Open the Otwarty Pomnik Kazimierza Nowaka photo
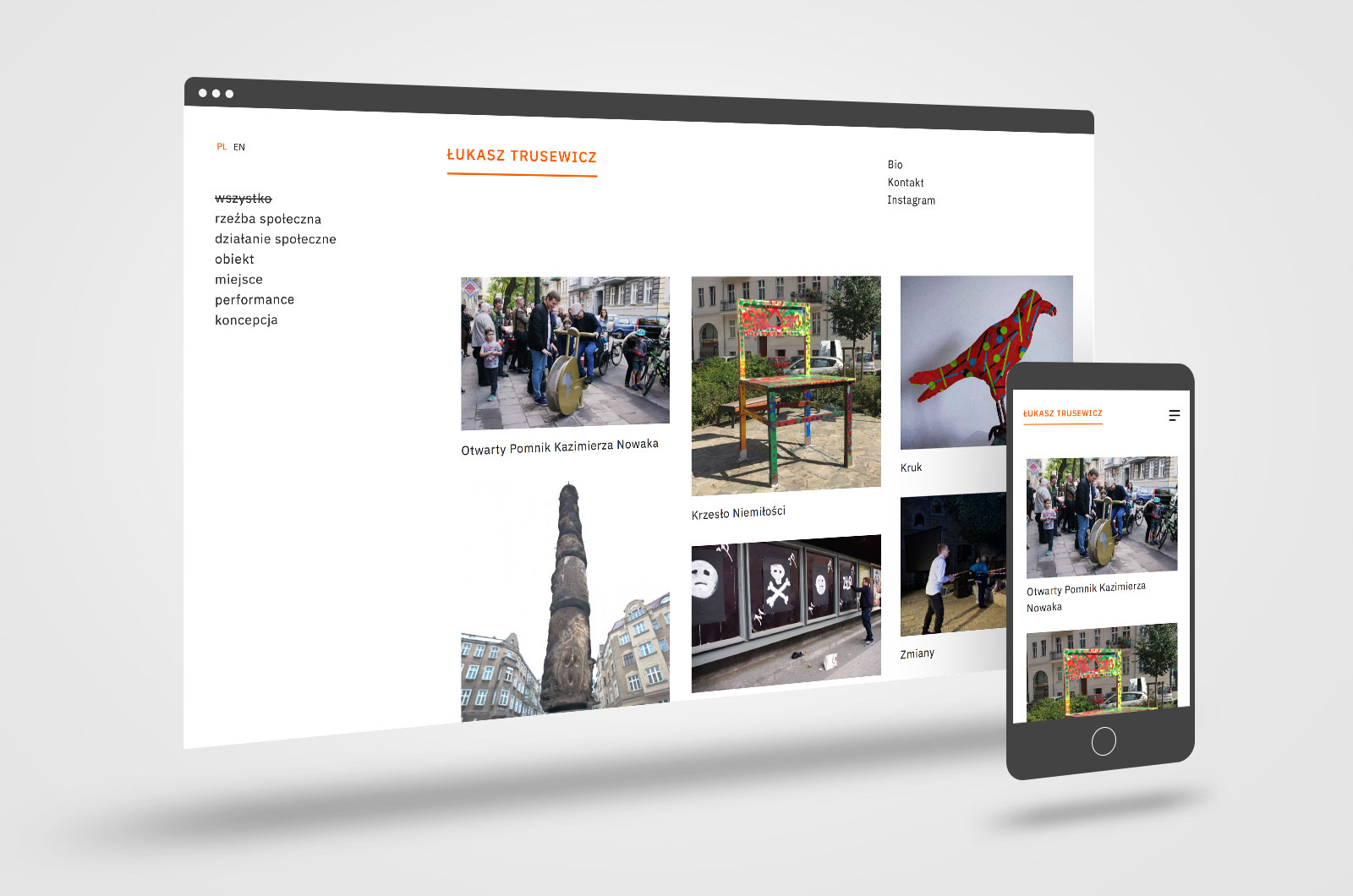The image size is (1353, 896). [564, 352]
